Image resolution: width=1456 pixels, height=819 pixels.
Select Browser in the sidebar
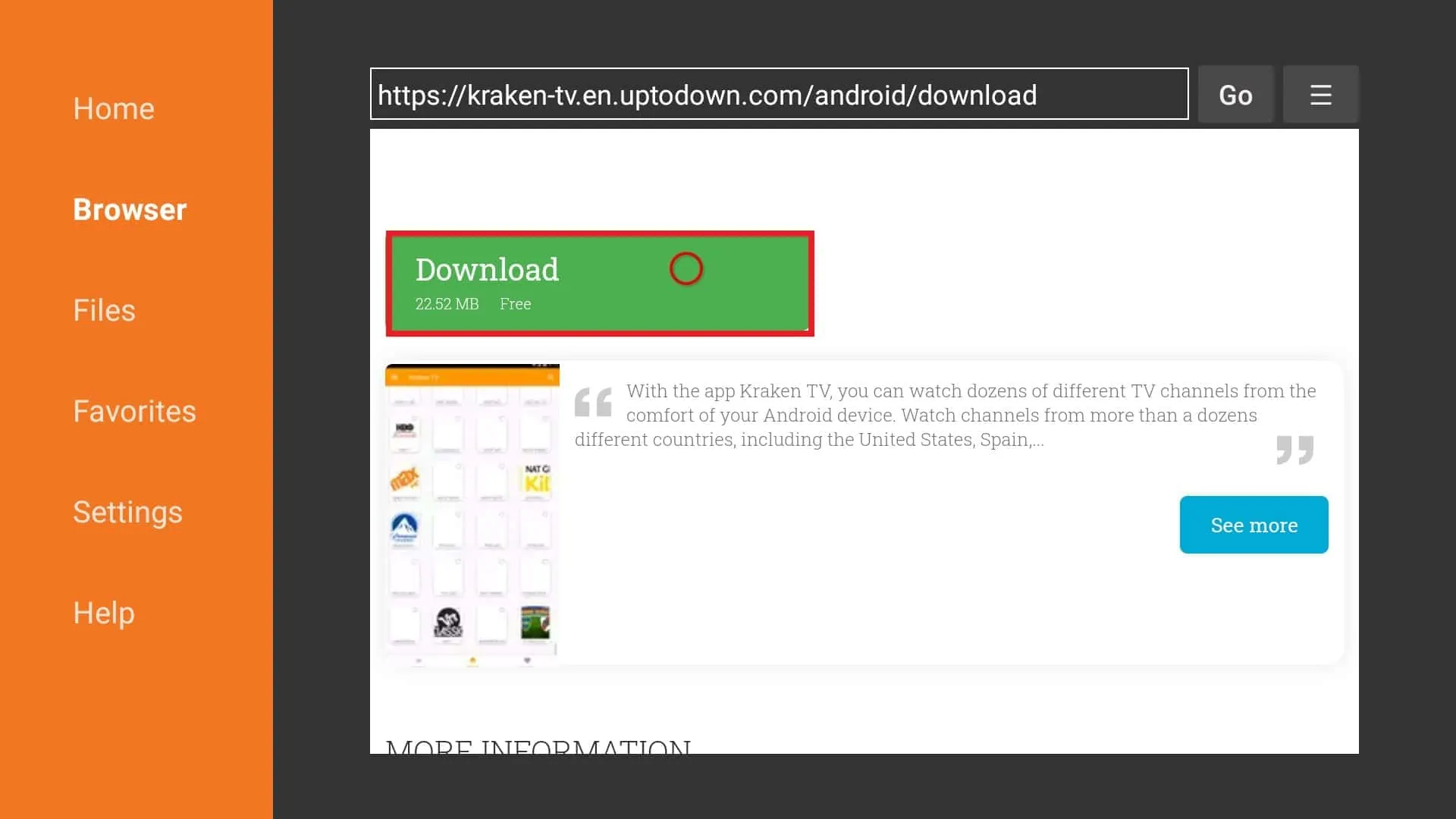tap(130, 209)
